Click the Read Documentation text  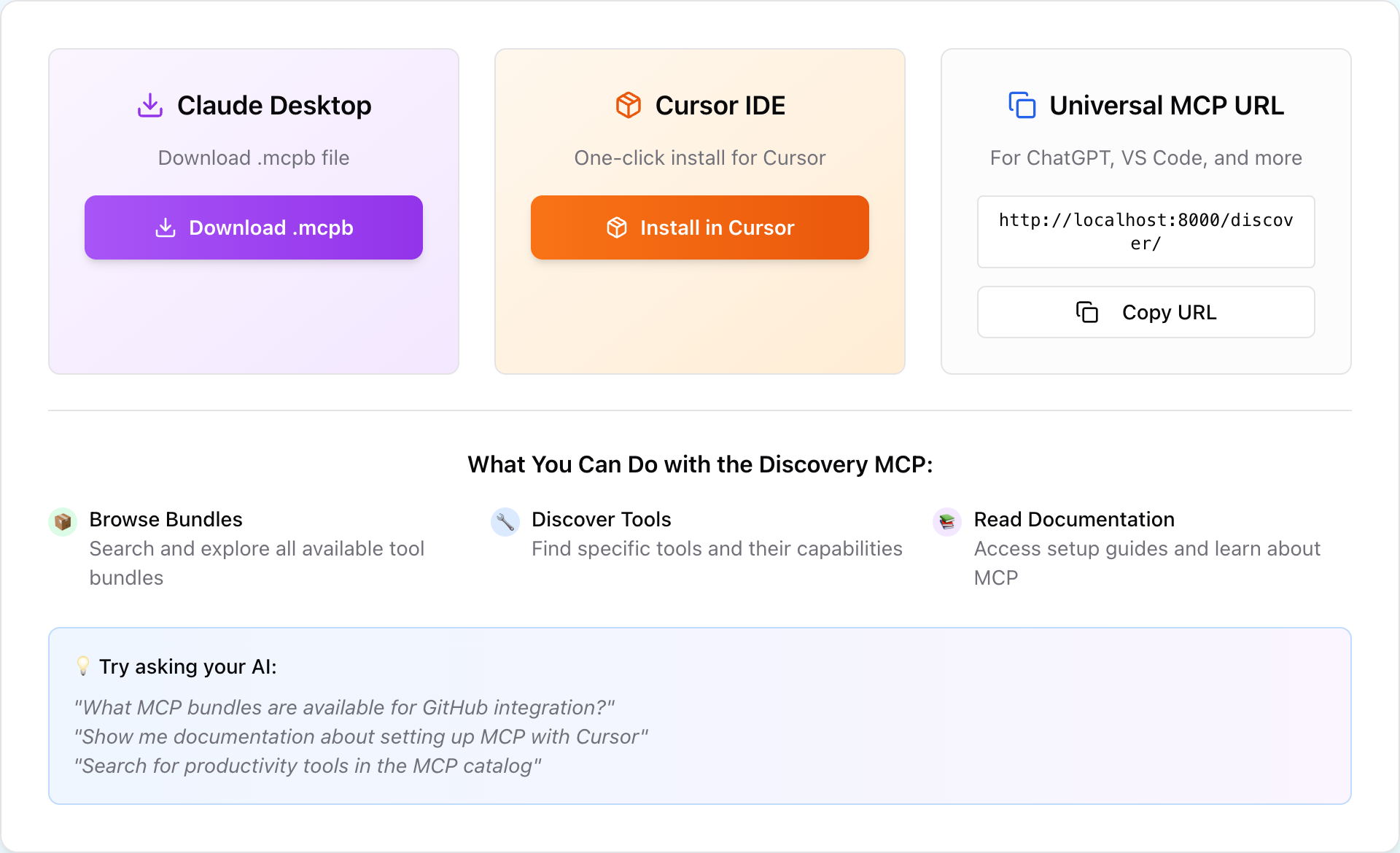tap(1073, 519)
